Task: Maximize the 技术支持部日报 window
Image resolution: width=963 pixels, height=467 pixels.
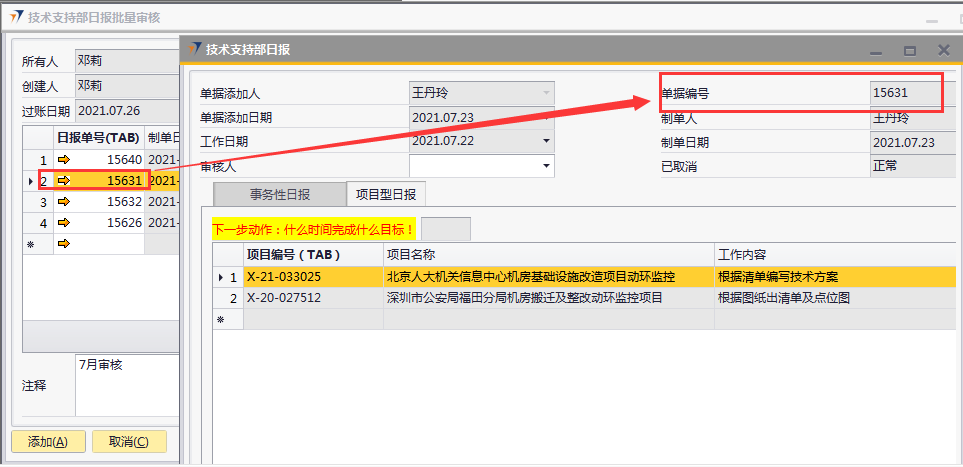Action: pos(910,50)
